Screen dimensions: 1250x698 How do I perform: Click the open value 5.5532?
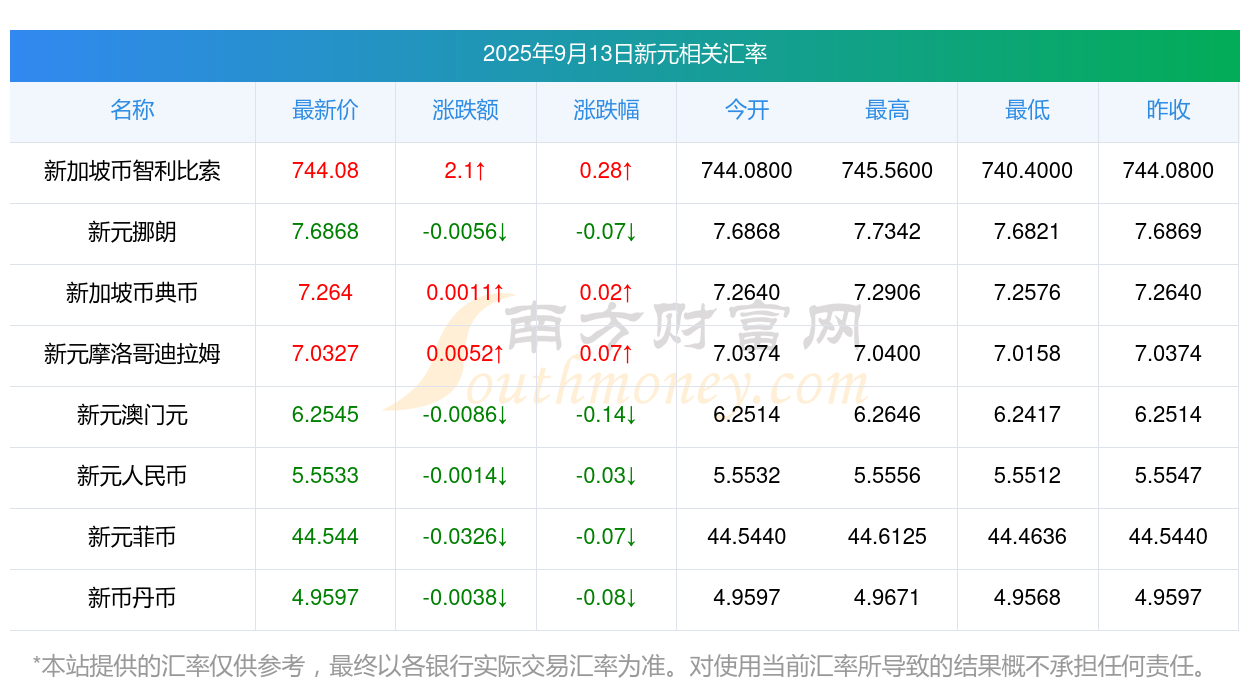point(747,476)
